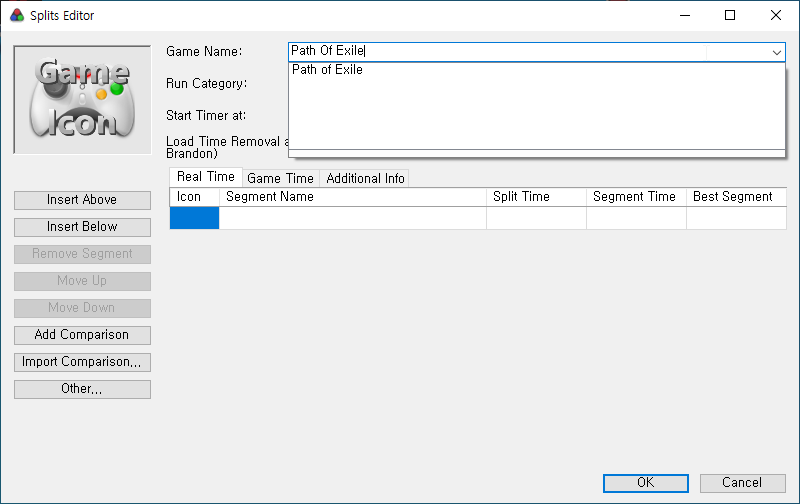The width and height of the screenshot is (800, 504).
Task: Open Import Comparison... dialog
Action: pyautogui.click(x=82, y=362)
